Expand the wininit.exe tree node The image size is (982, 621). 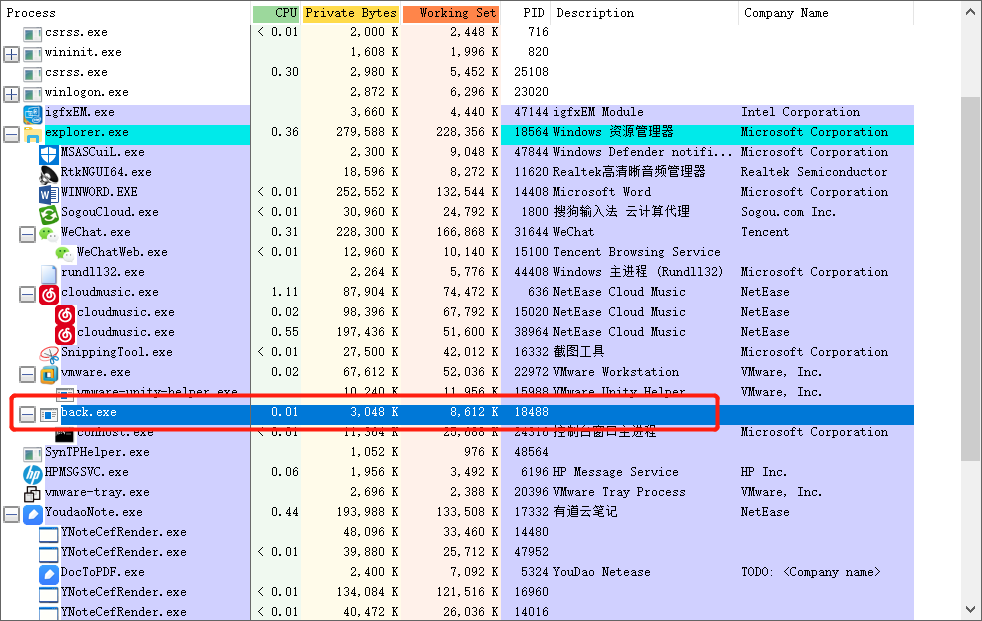[x=11, y=54]
